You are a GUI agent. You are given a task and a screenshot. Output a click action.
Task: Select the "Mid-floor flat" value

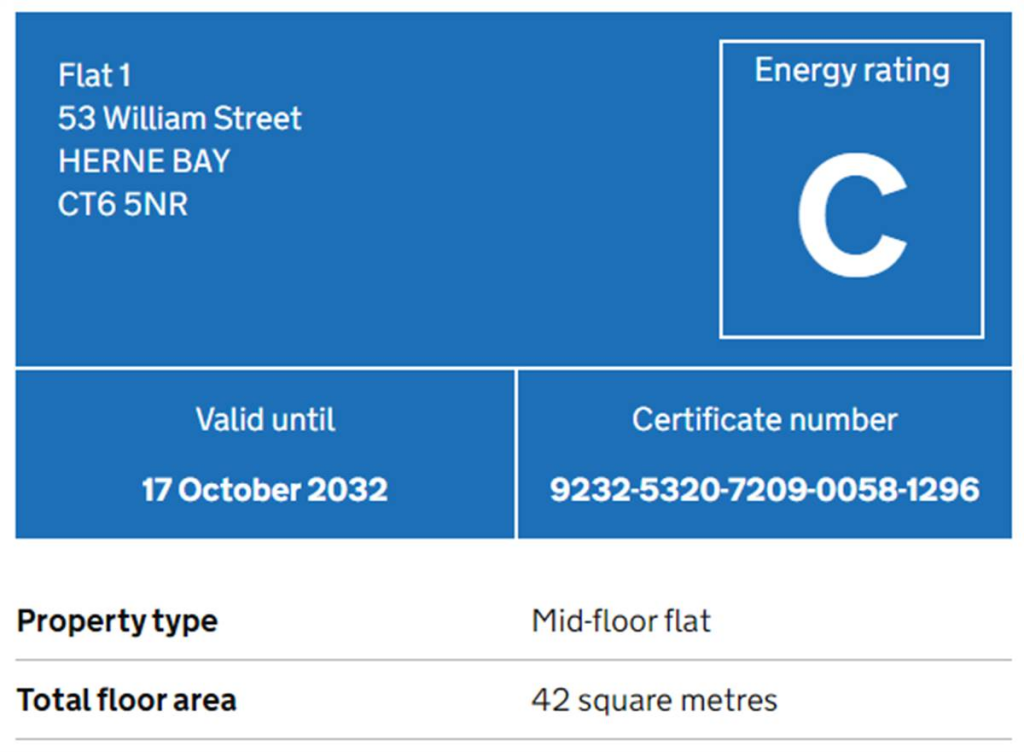point(620,621)
